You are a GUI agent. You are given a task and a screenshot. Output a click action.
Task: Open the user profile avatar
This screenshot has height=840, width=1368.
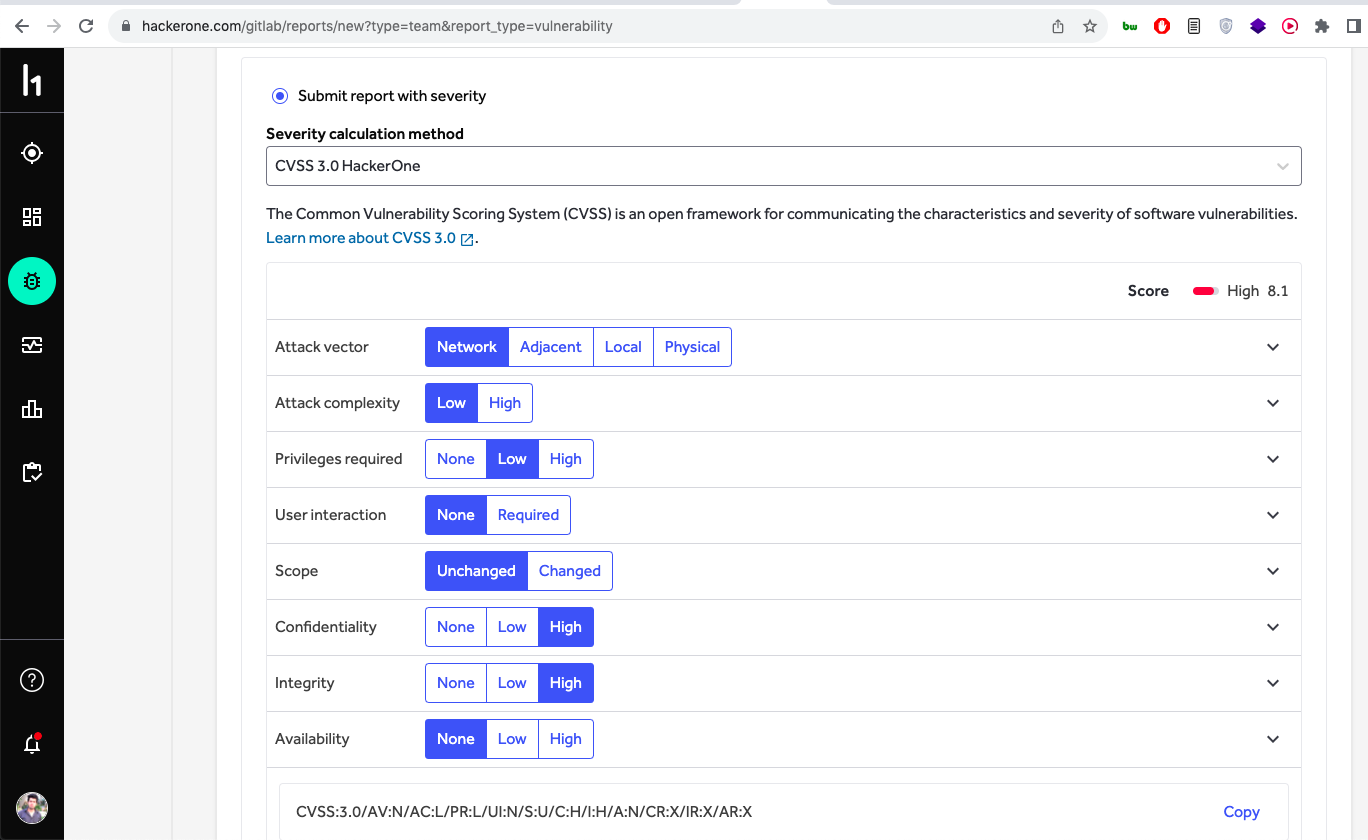click(x=32, y=808)
